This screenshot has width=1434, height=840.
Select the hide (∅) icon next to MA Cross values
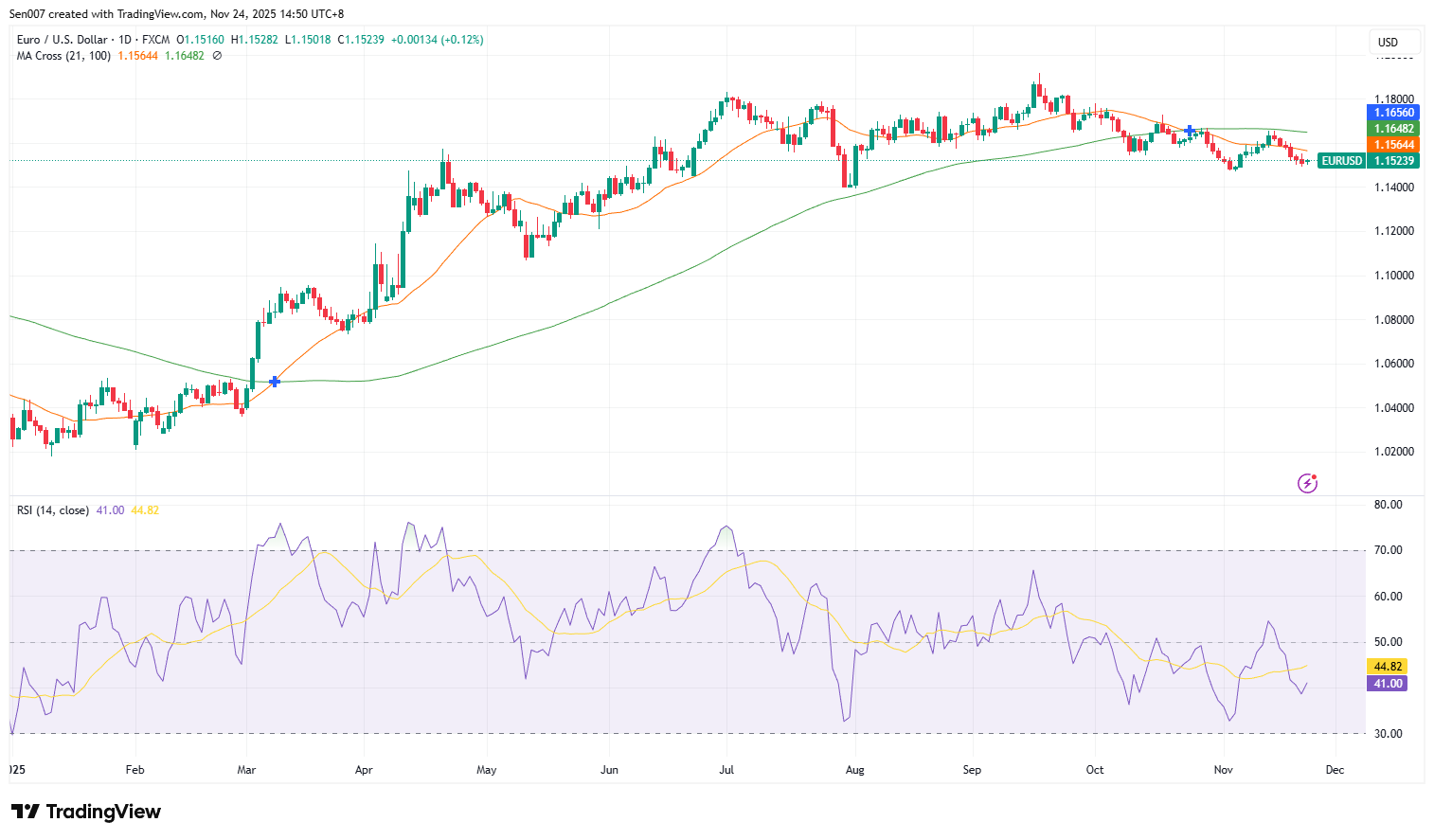[x=215, y=56]
